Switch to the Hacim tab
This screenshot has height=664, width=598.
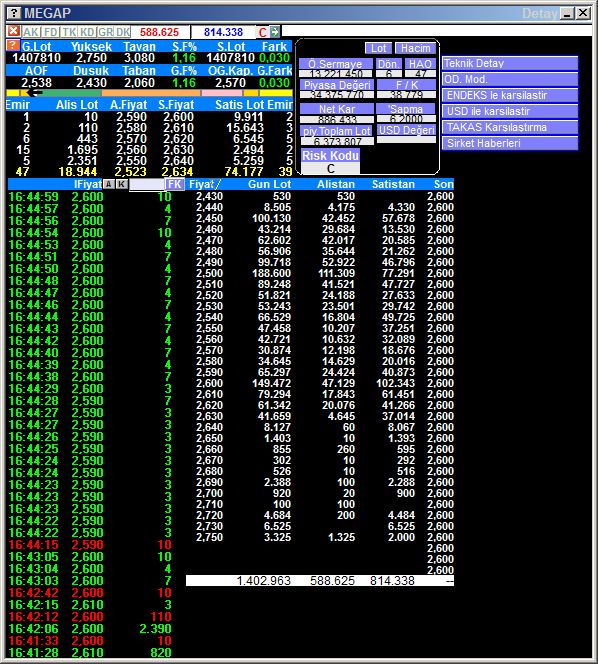pyautogui.click(x=415, y=48)
